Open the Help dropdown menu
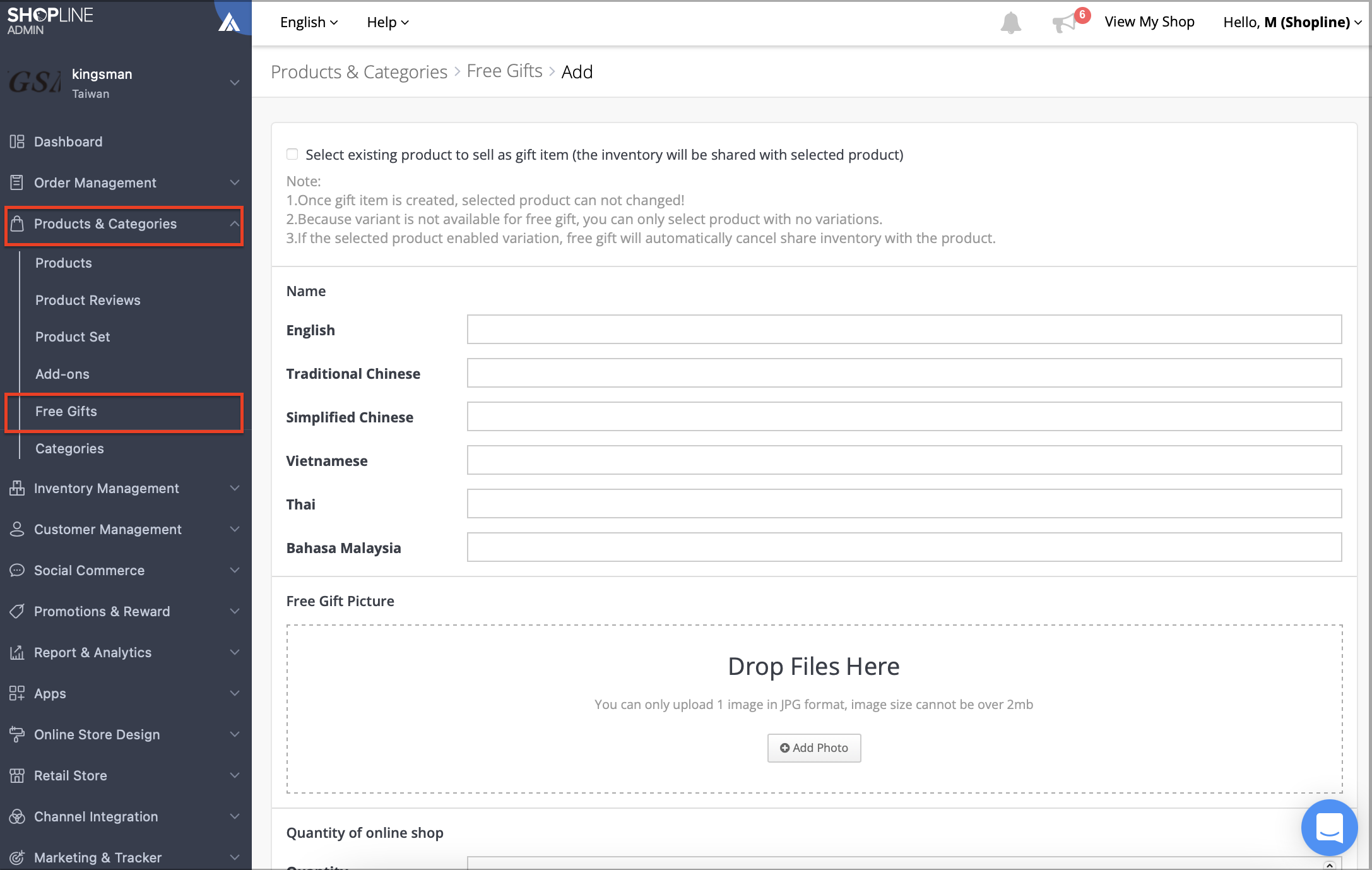This screenshot has height=870, width=1372. tap(387, 22)
